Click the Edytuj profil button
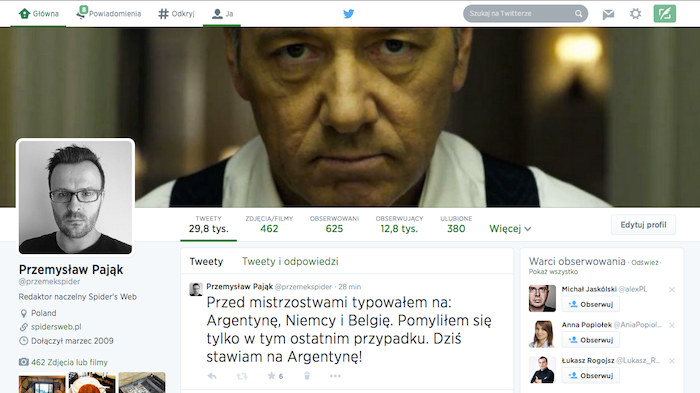 pos(643,225)
